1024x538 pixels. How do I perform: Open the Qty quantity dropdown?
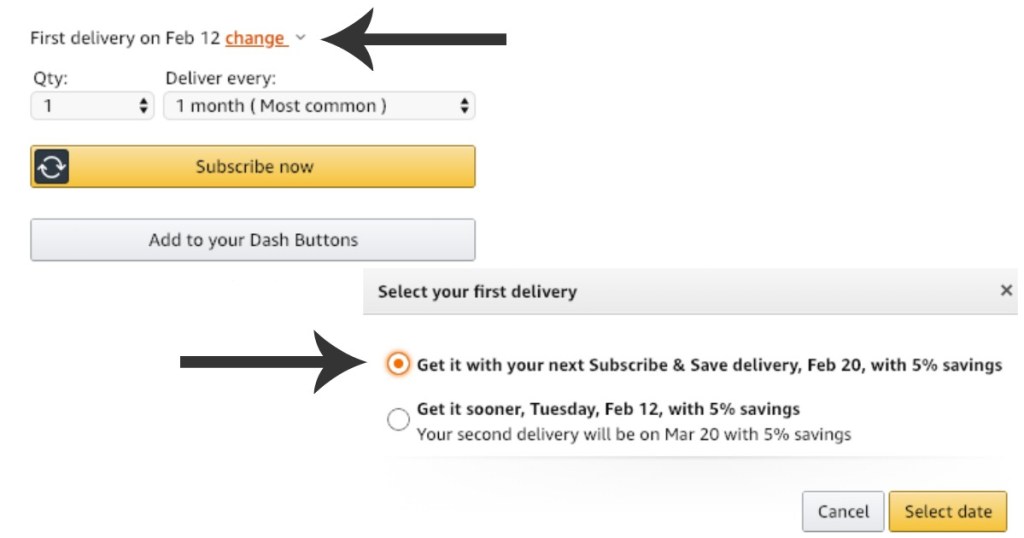92,106
